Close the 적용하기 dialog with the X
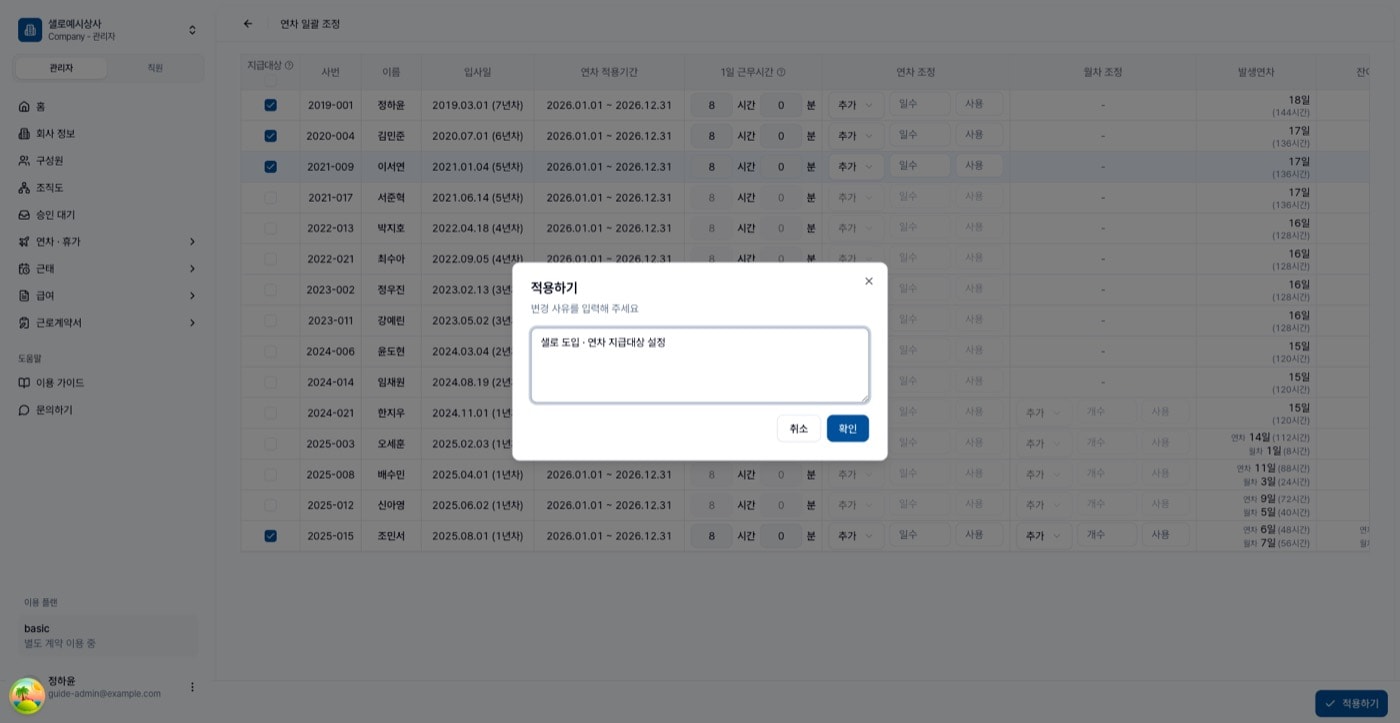This screenshot has width=1400, height=723. click(x=868, y=281)
